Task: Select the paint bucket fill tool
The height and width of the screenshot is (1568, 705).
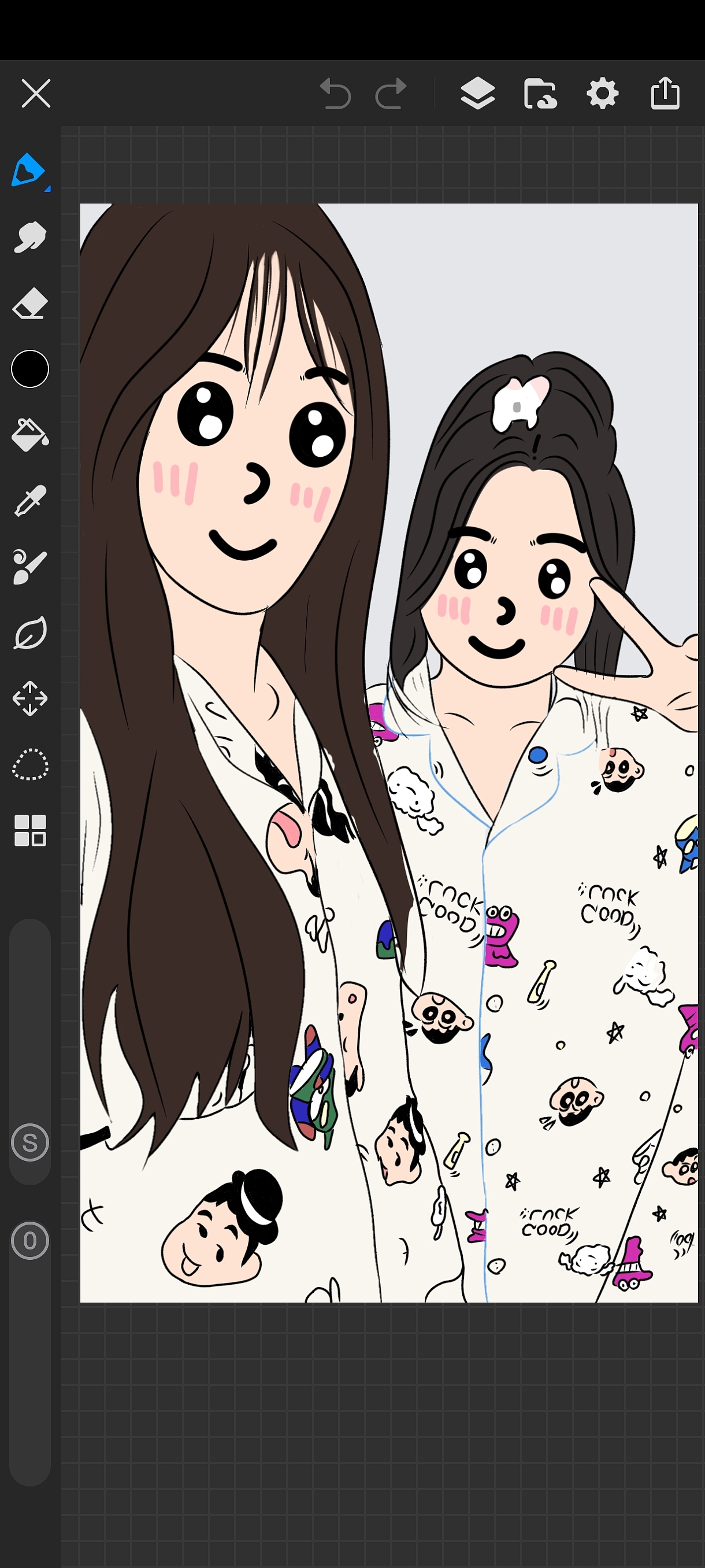Action: click(30, 435)
